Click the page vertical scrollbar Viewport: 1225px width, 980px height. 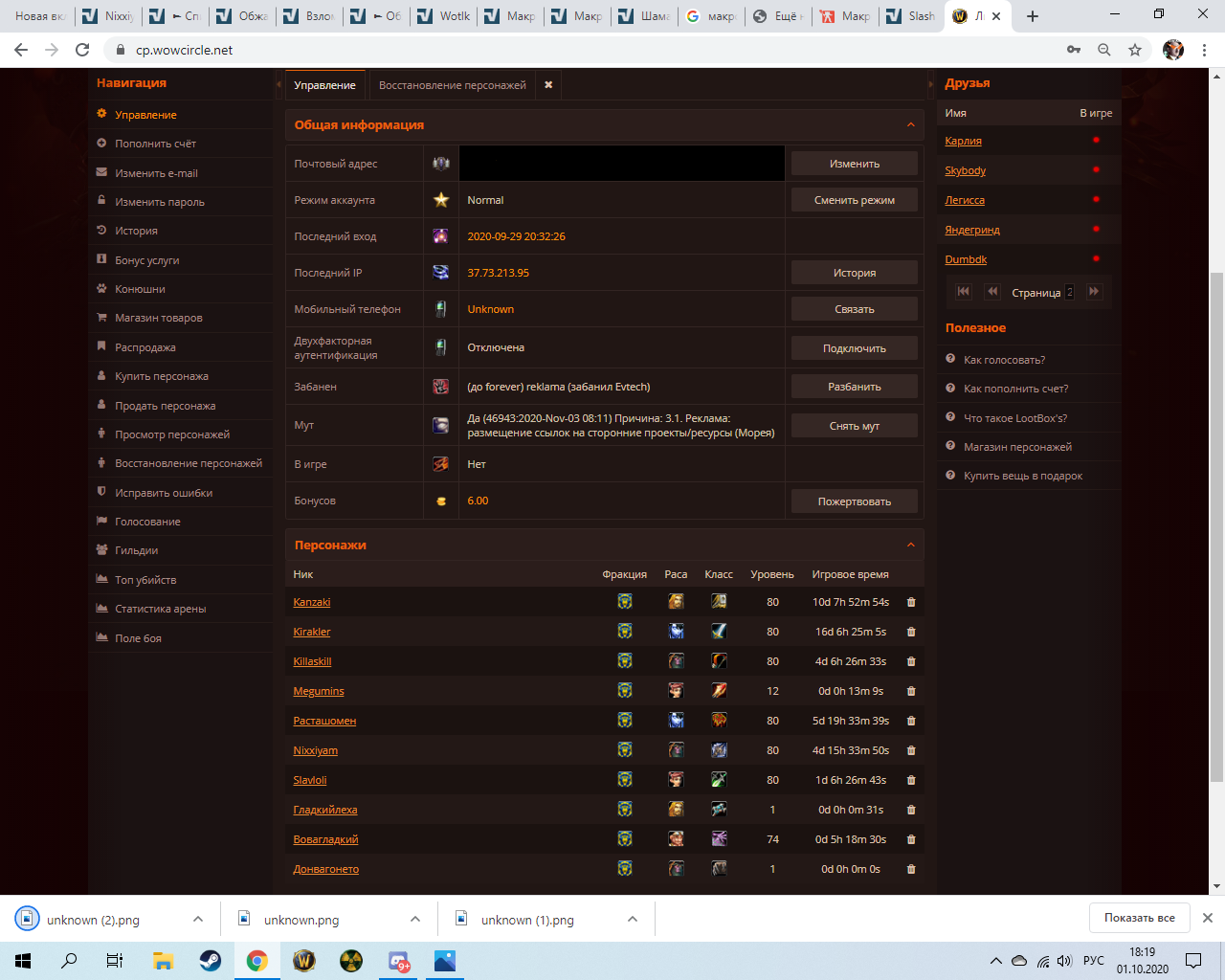tap(1216, 431)
